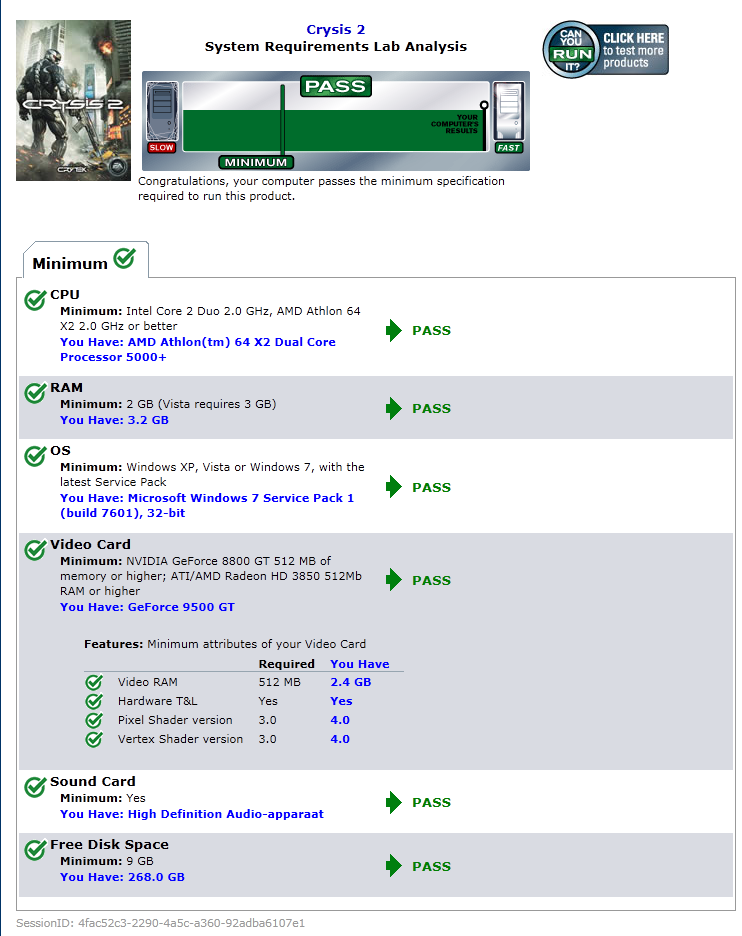Viewport: 742px width, 936px height.
Task: Click the PASS text in Free Disk Space row
Action: pos(431,866)
